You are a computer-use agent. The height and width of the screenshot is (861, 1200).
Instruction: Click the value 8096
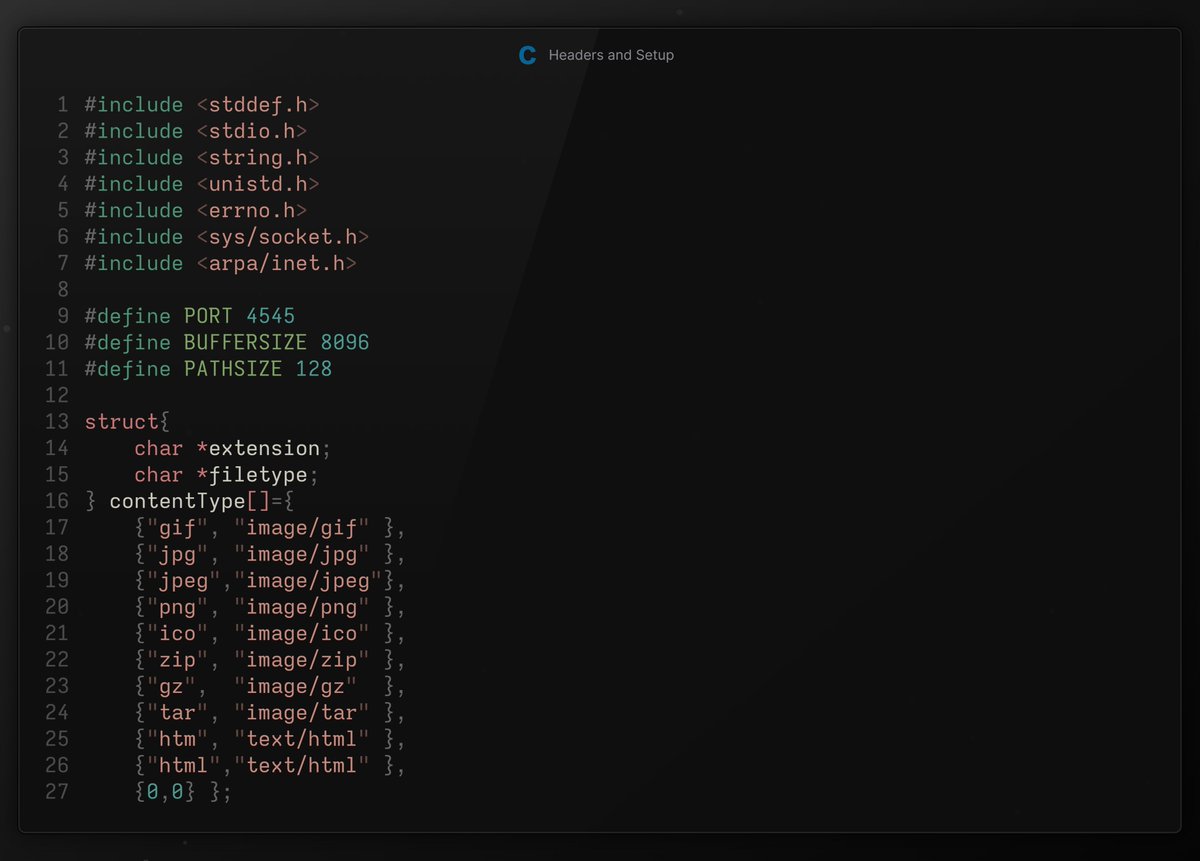pyautogui.click(x=345, y=343)
